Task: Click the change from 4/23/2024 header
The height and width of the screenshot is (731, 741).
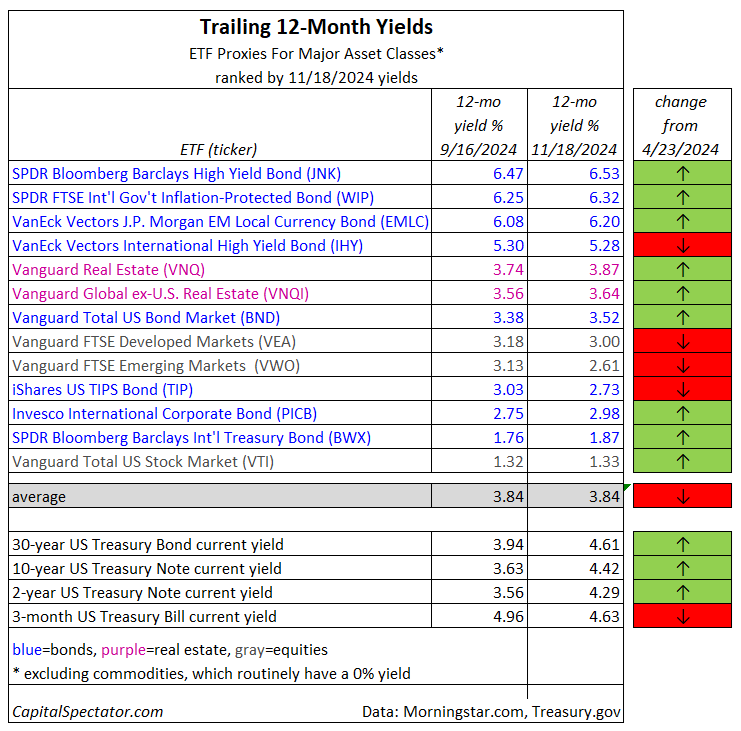Action: click(681, 126)
